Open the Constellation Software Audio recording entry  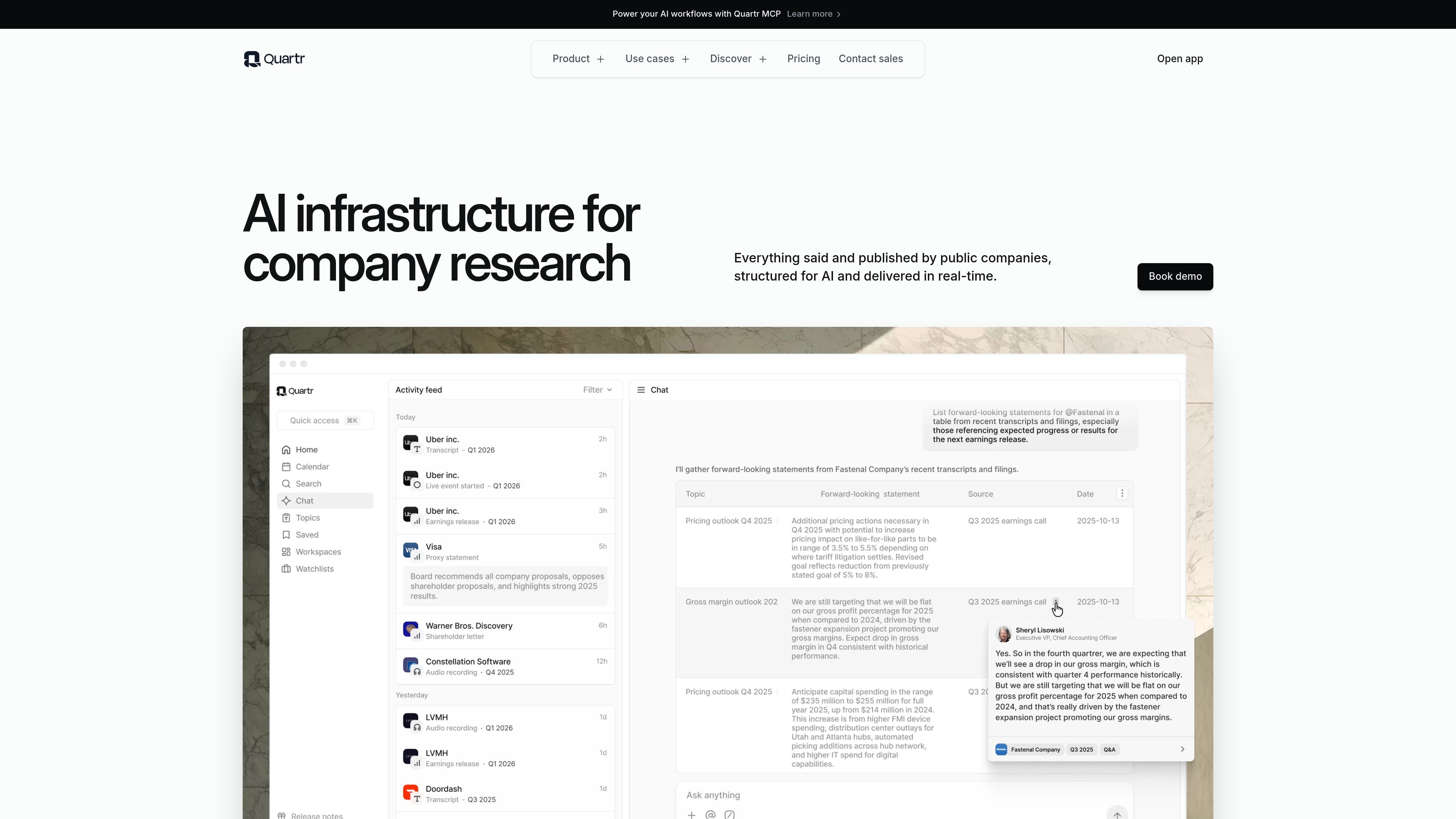pyautogui.click(x=505, y=667)
